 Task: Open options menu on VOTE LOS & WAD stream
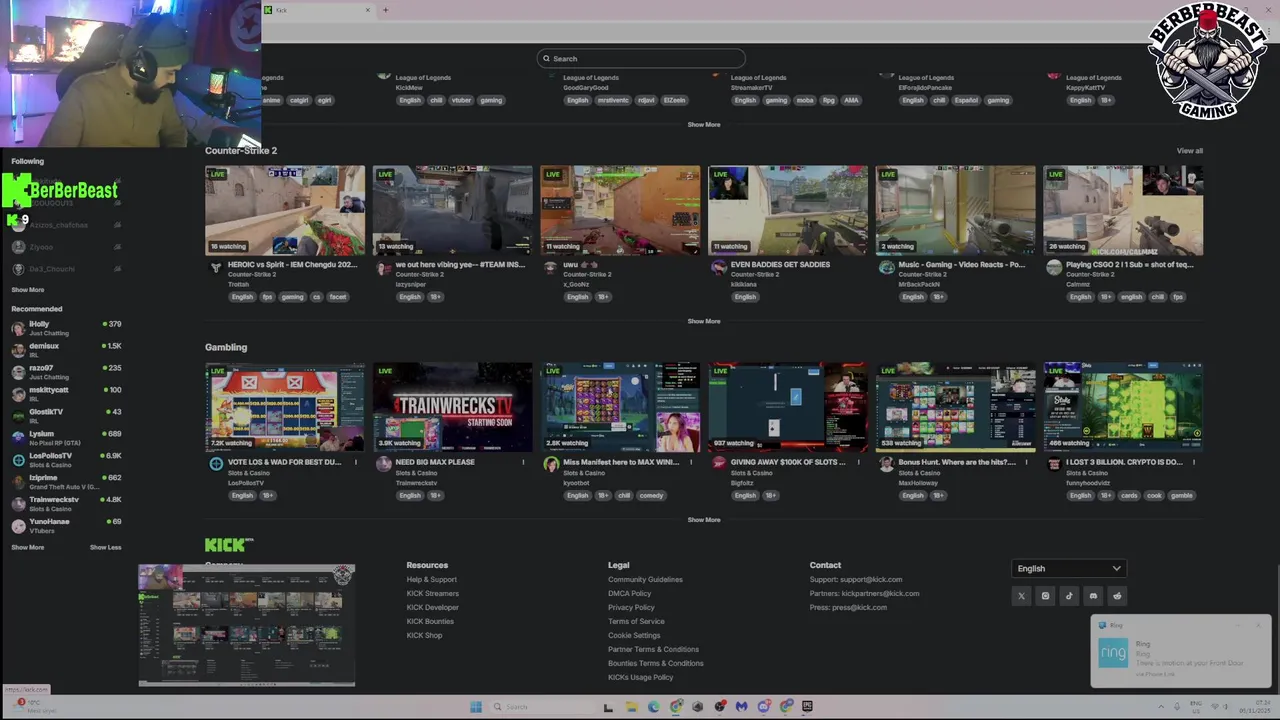coord(355,462)
